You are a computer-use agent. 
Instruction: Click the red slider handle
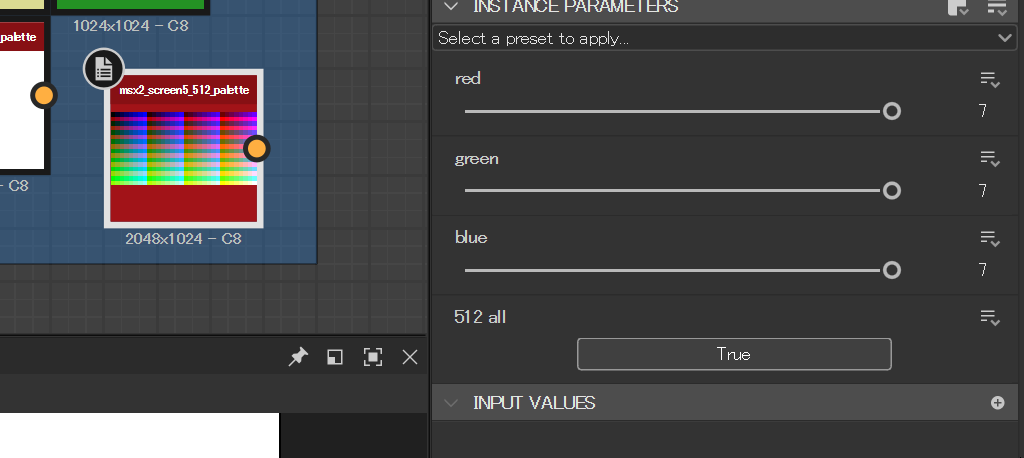pos(891,111)
